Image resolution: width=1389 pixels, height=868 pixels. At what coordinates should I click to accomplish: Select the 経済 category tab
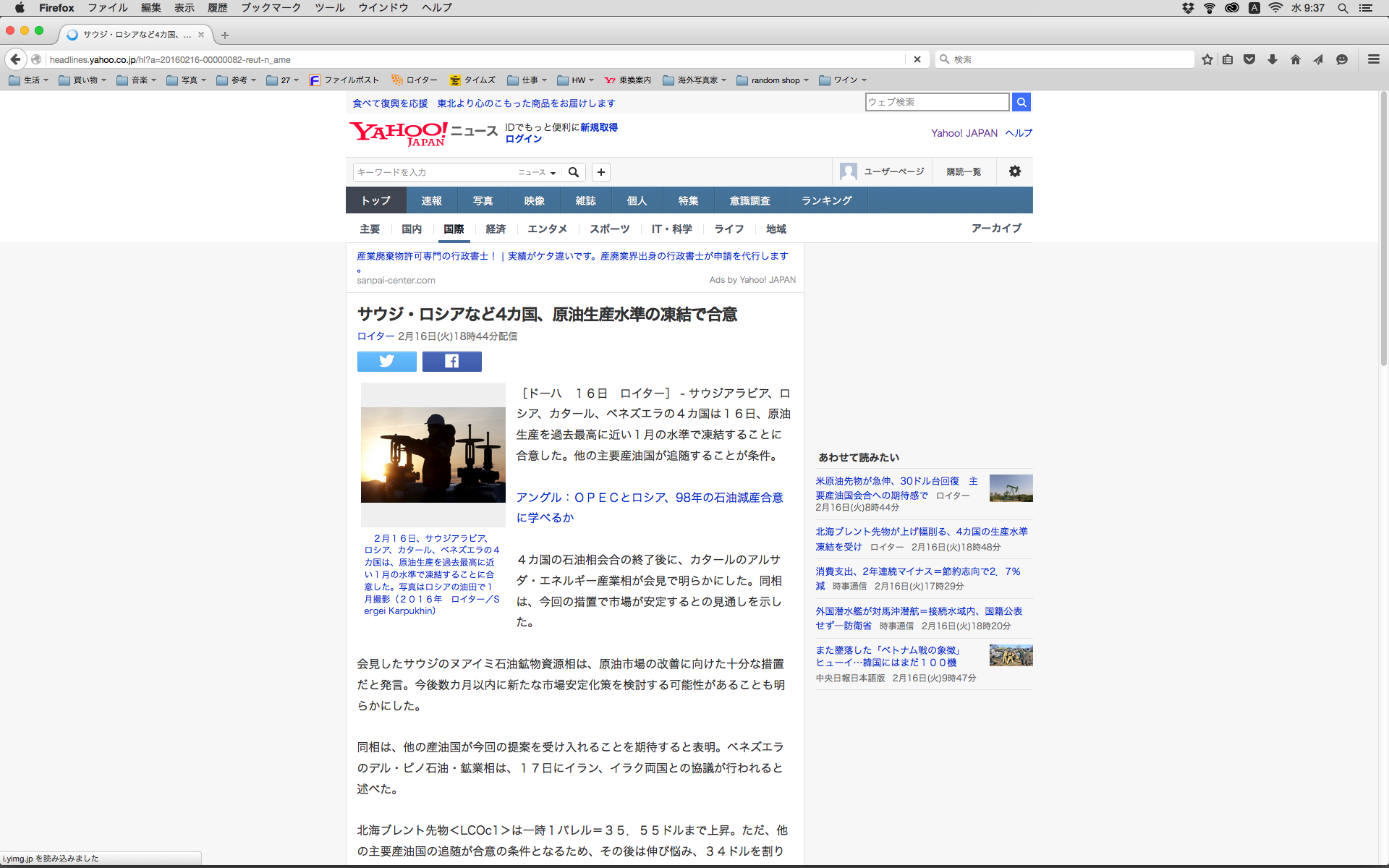pyautogui.click(x=496, y=229)
